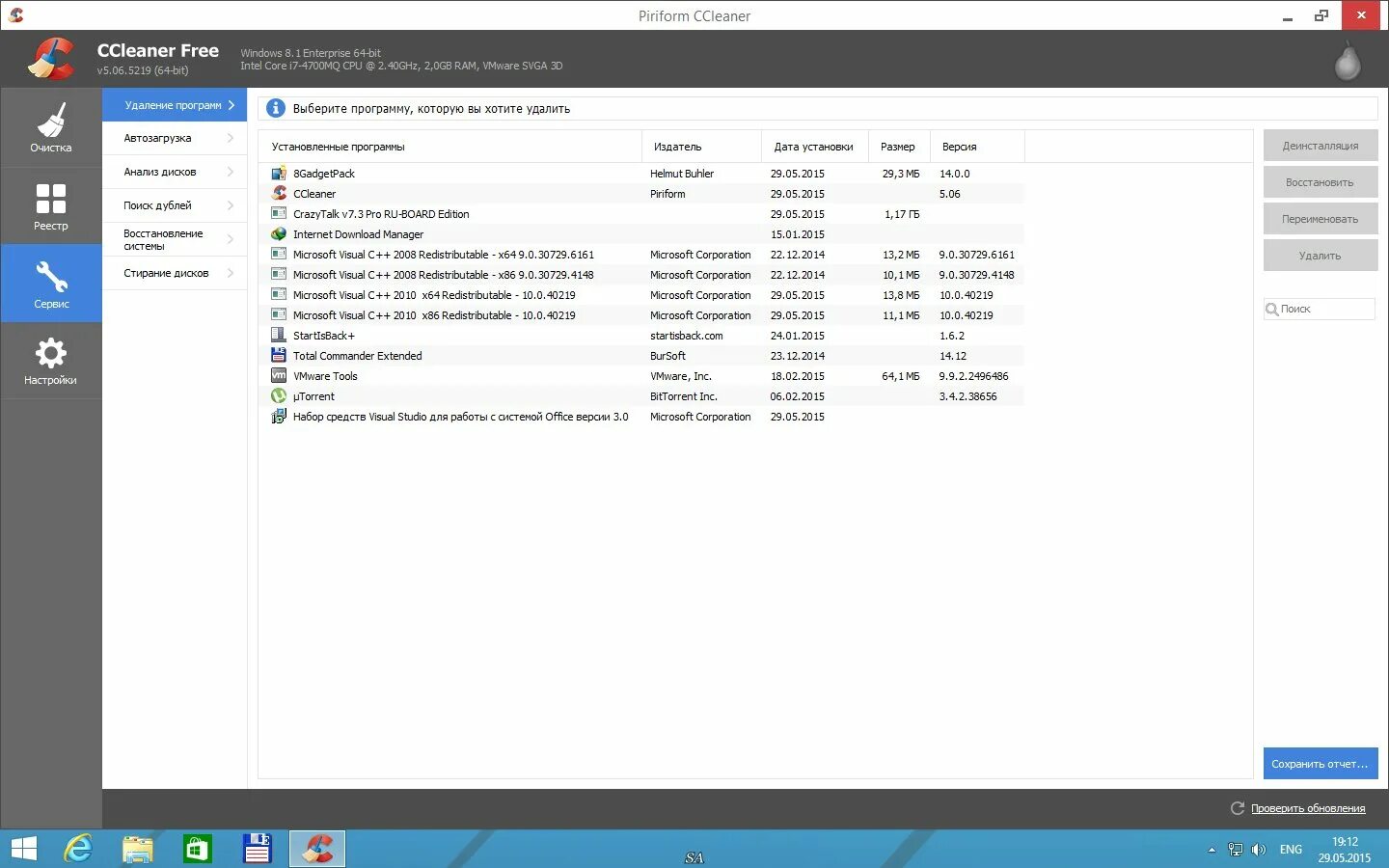Select the Удаление программ tab
Image resolution: width=1389 pixels, height=868 pixels.
point(175,105)
